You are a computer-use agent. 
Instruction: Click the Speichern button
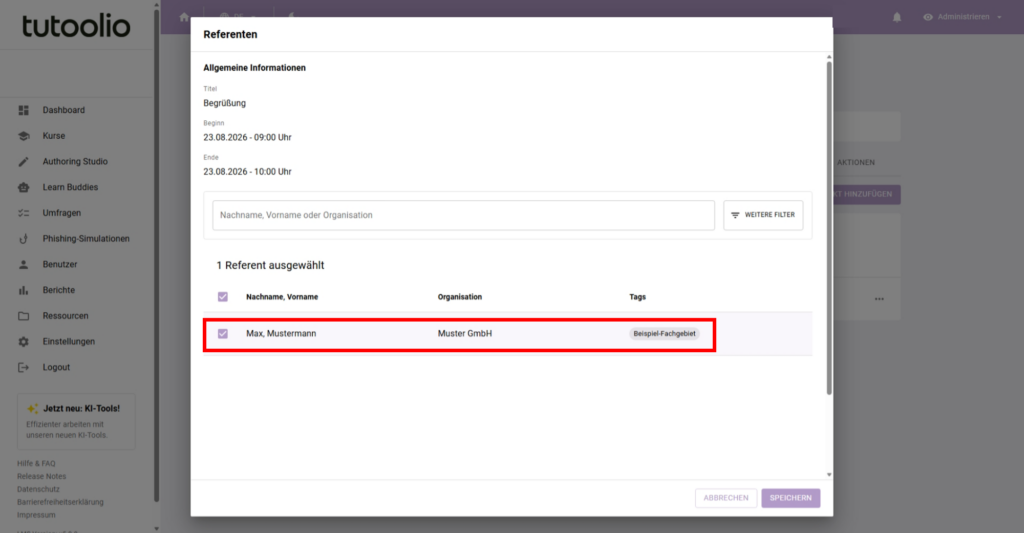pyautogui.click(x=790, y=498)
